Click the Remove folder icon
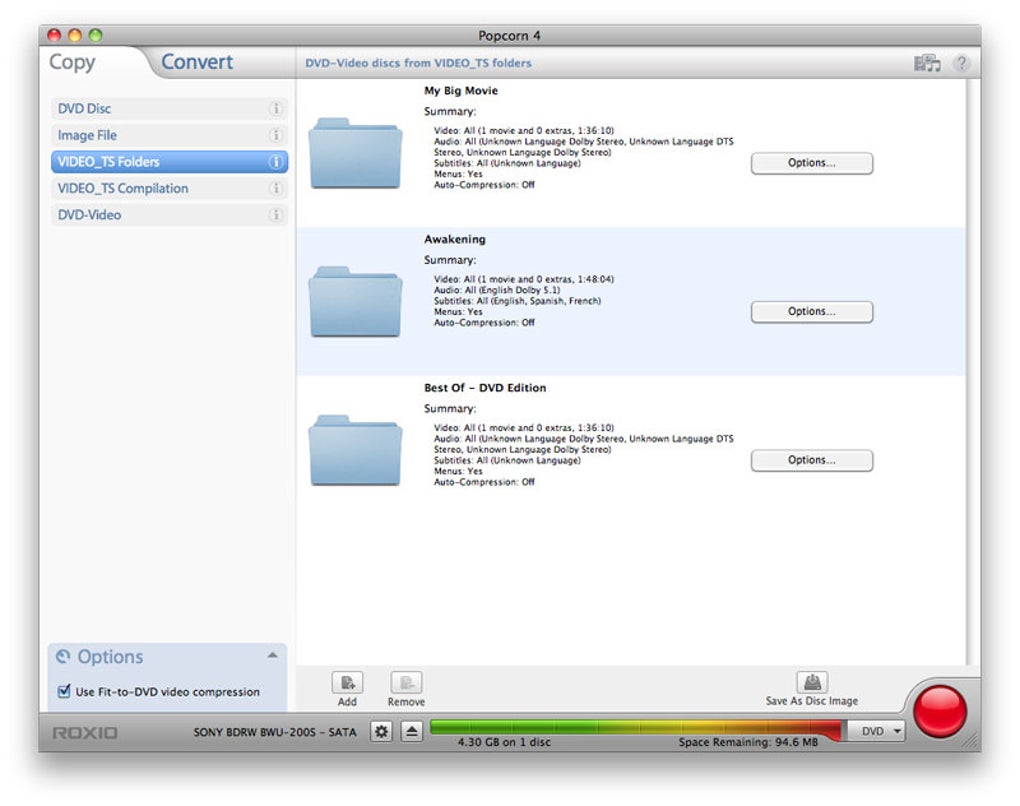 (x=407, y=682)
